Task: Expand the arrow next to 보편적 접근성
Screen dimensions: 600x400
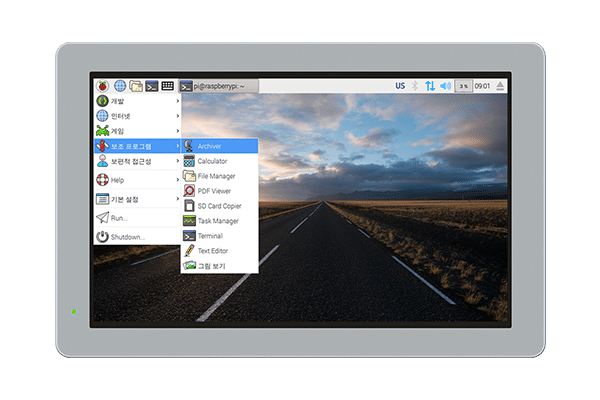Action: click(178, 161)
